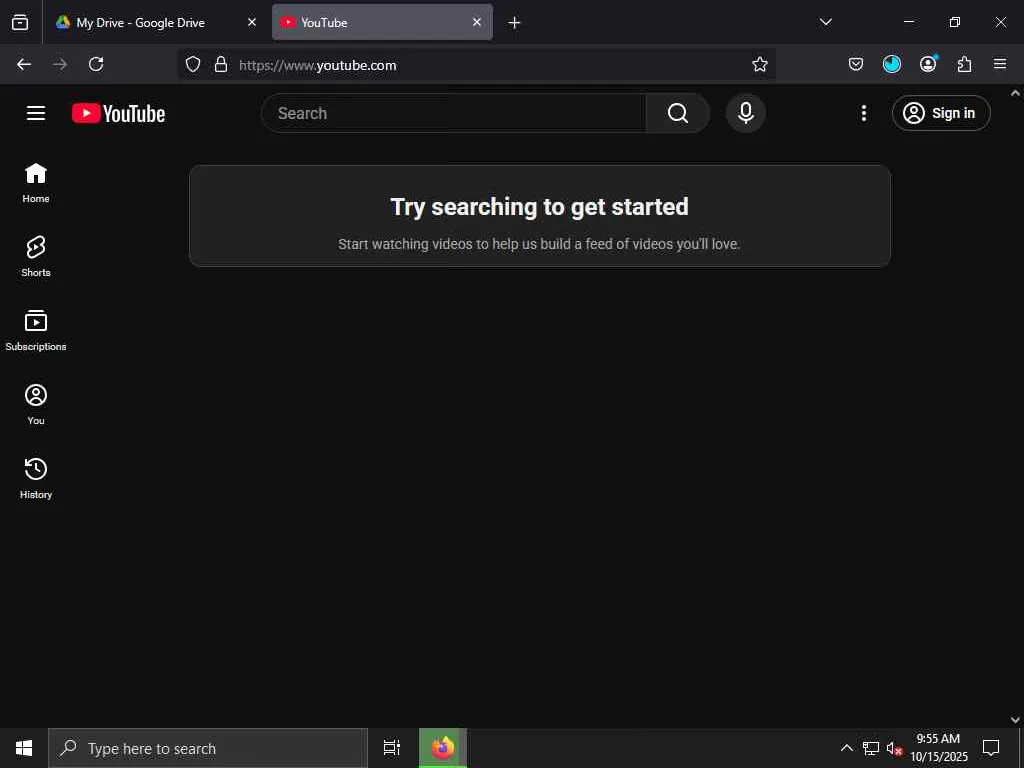This screenshot has width=1024, height=768.
Task: Open the You section in sidebar
Action: coord(36,404)
